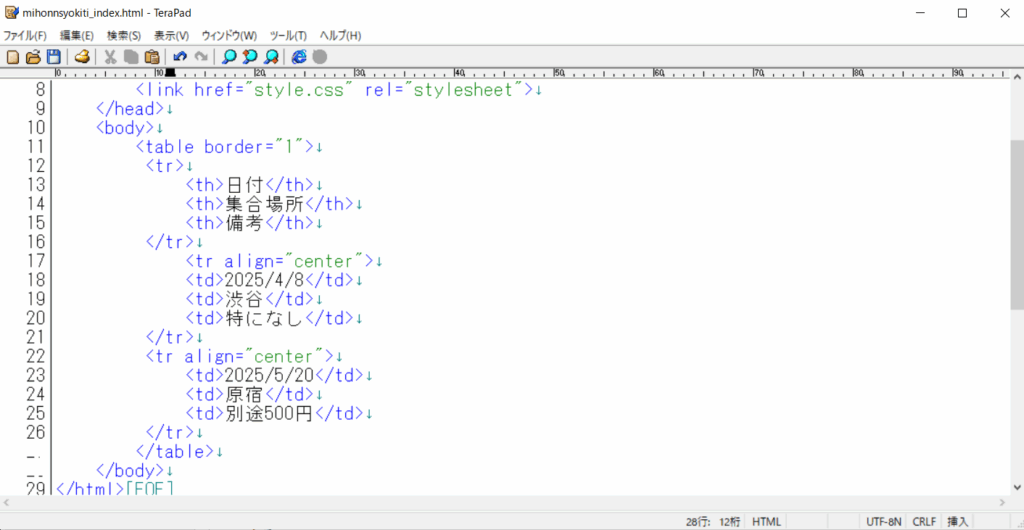This screenshot has width=1024, height=530.
Task: Open the ツール(T) menu
Action: [288, 35]
